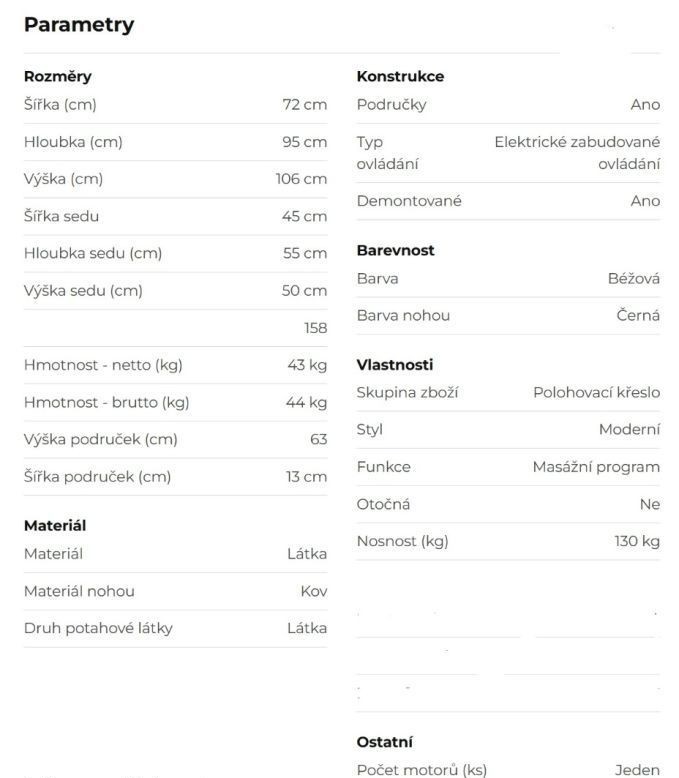Click the Masážní program value
This screenshot has width=679, height=778.
(x=596, y=466)
